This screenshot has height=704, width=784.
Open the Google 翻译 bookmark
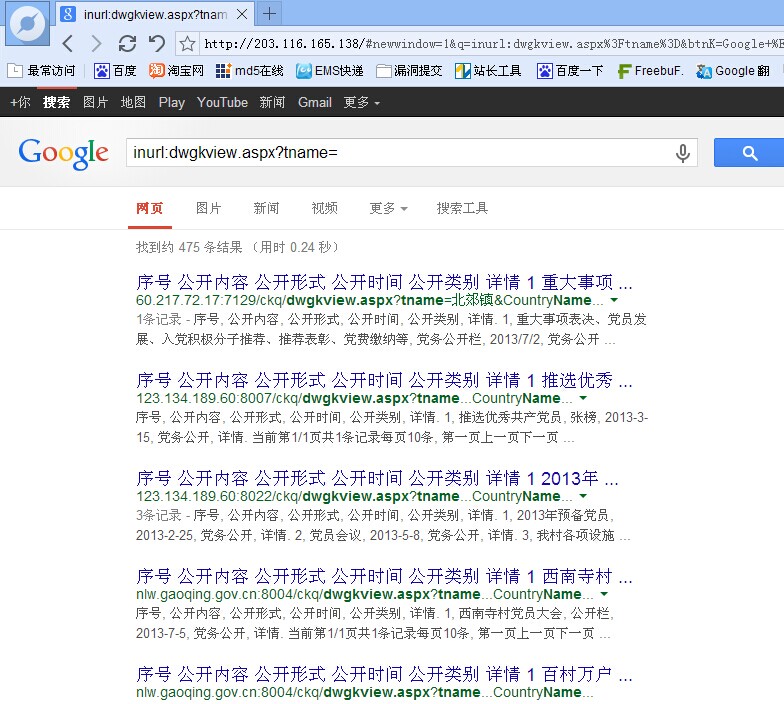[733, 71]
